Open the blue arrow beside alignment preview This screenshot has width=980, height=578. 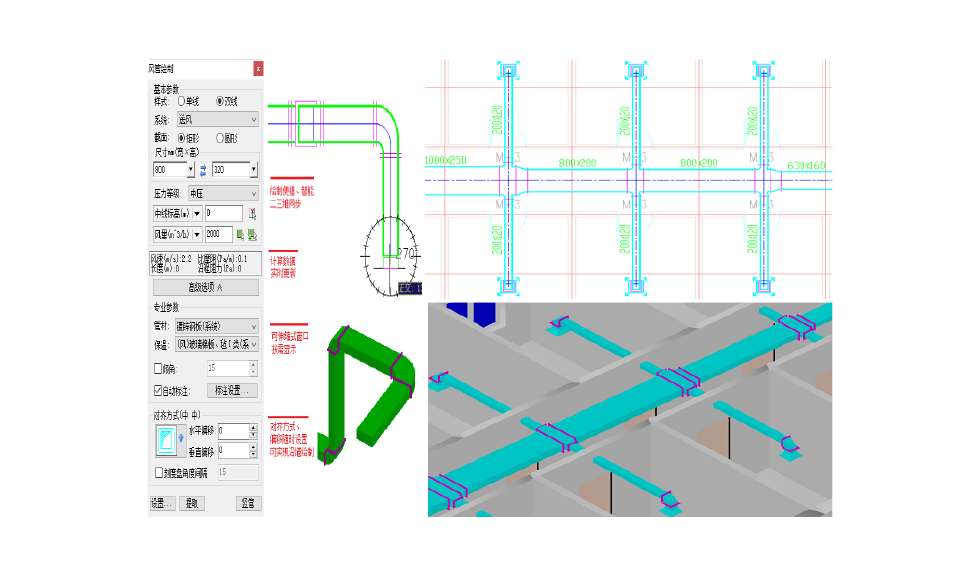(181, 437)
